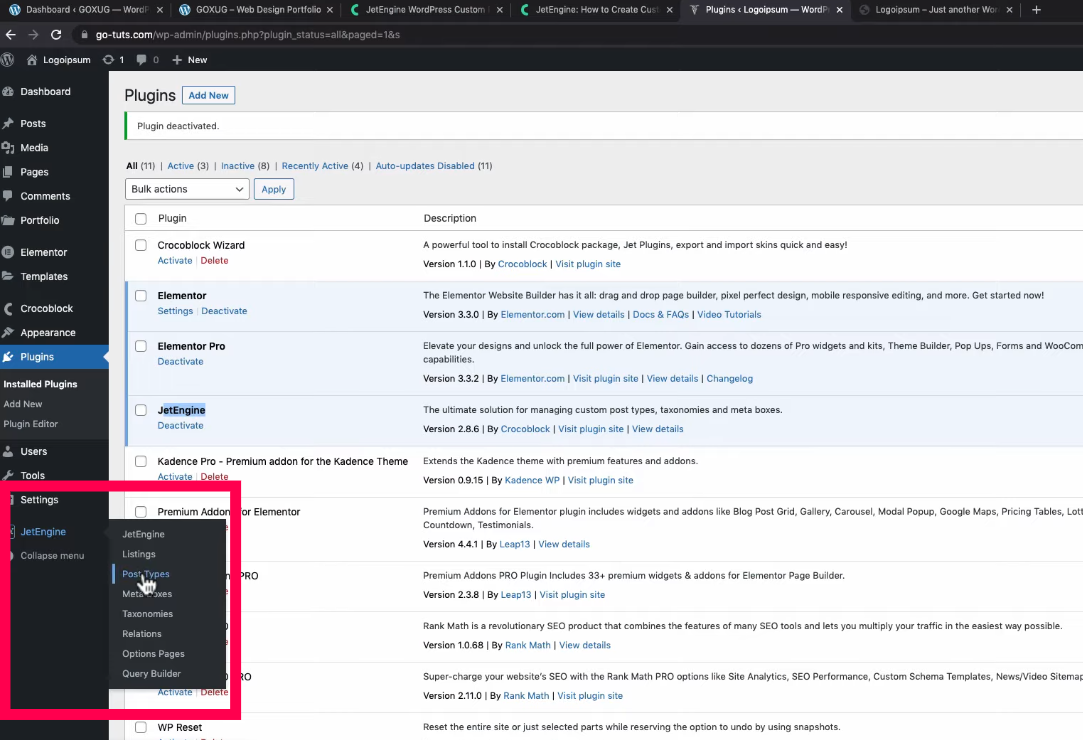Tick the Crocoblock Wizard plugin checkbox
1083x740 pixels.
(141, 245)
